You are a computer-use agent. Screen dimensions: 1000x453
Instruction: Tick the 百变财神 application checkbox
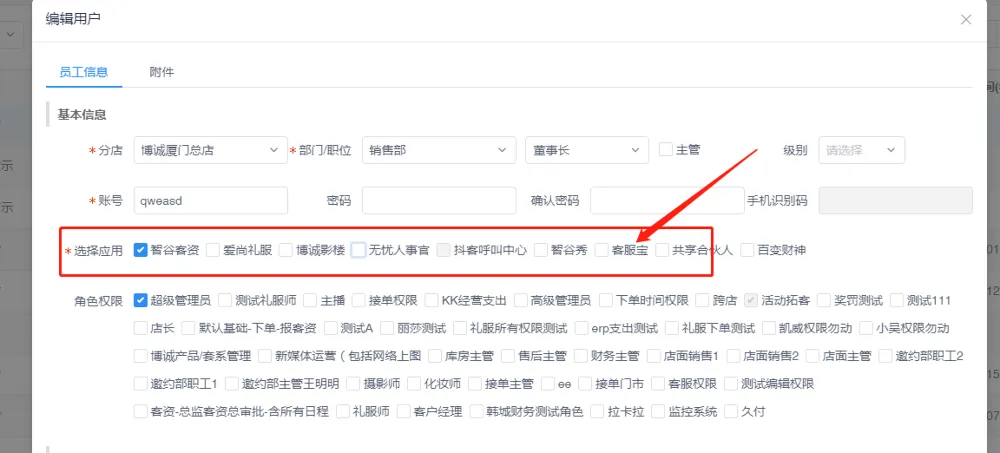747,250
